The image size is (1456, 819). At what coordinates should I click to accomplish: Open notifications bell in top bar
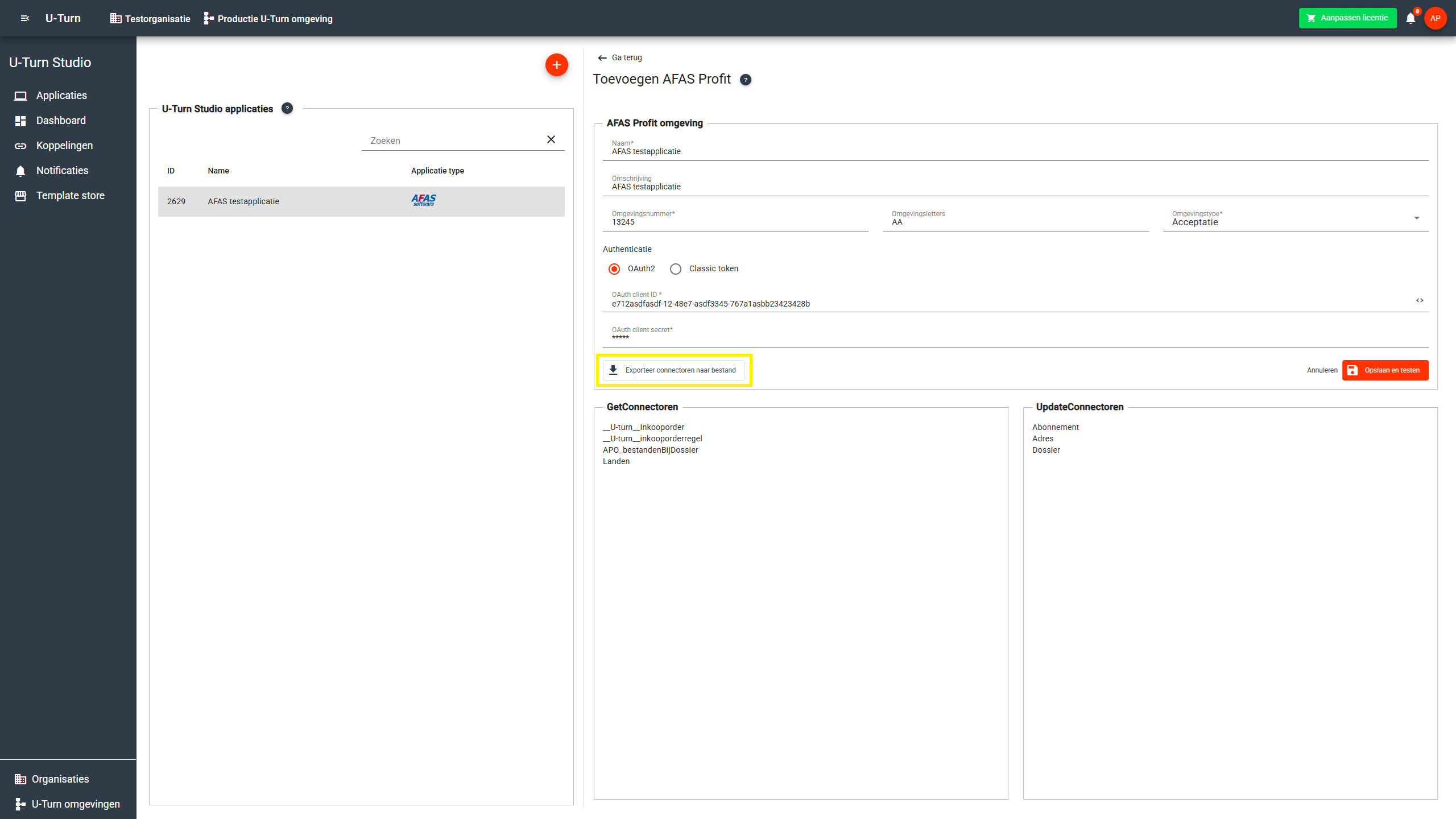pyautogui.click(x=1410, y=18)
